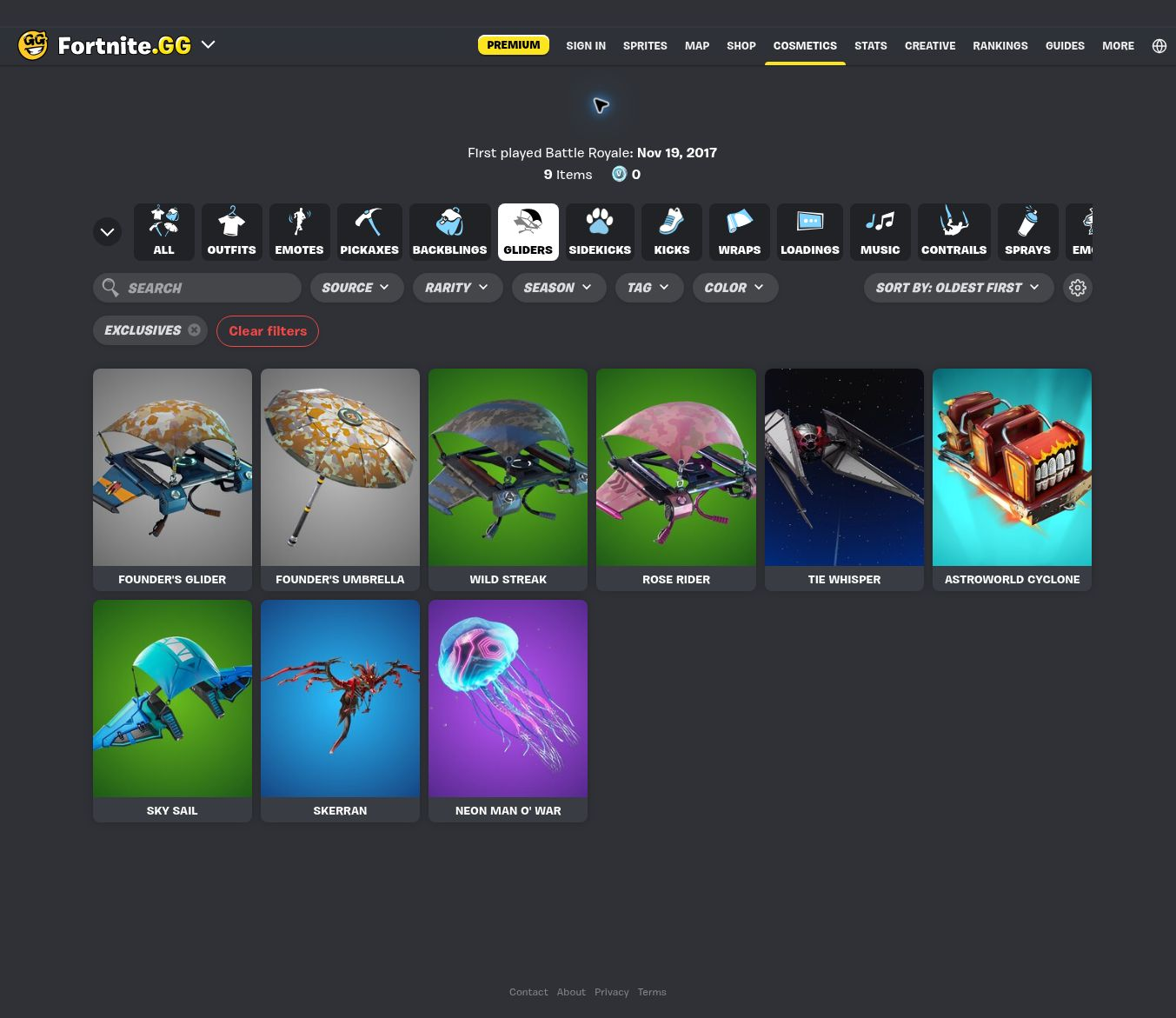Screen dimensions: 1176x1018
Task: Open the Emotes category
Action: (299, 232)
